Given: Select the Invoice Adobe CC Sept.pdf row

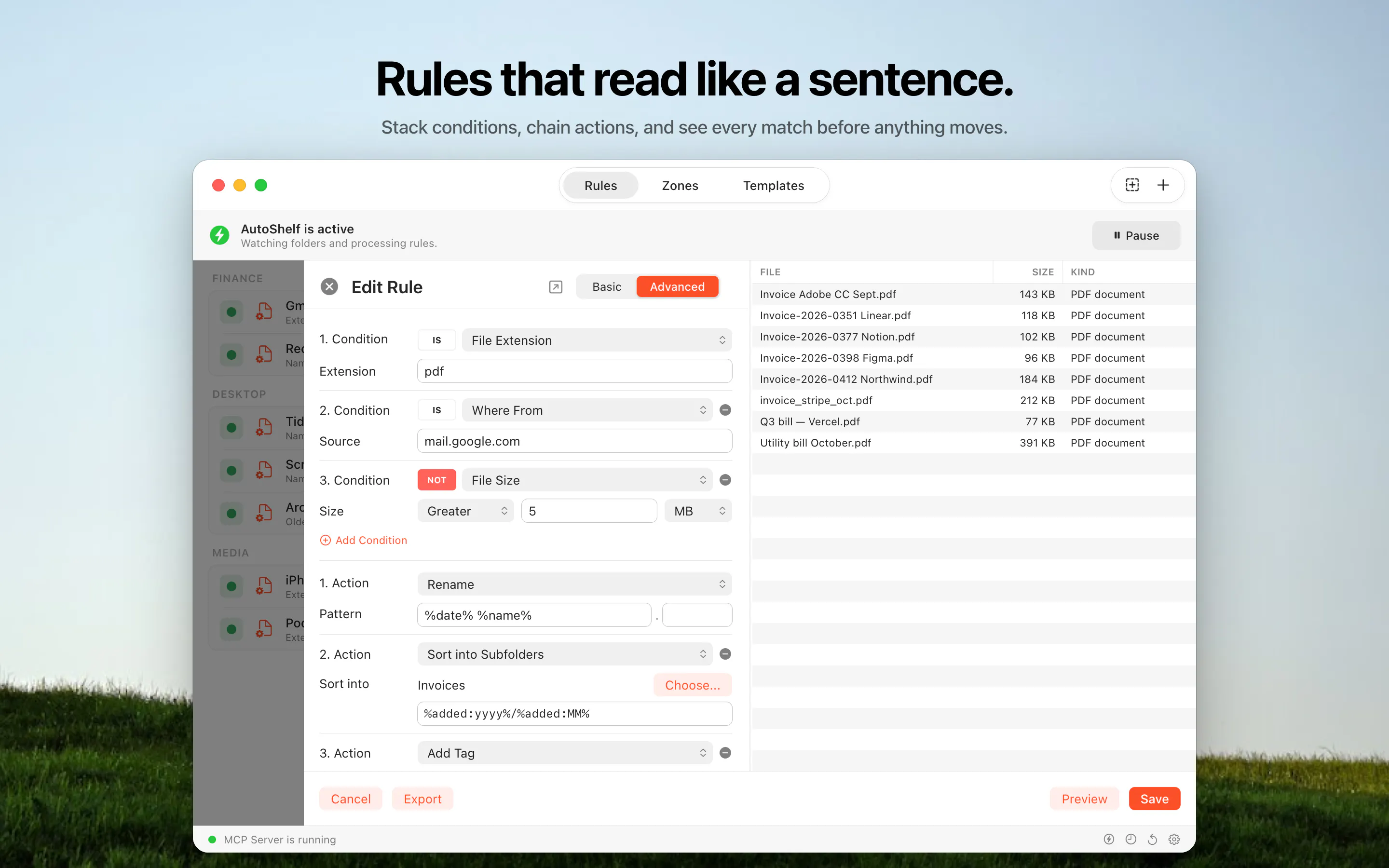Looking at the screenshot, I should [973, 294].
